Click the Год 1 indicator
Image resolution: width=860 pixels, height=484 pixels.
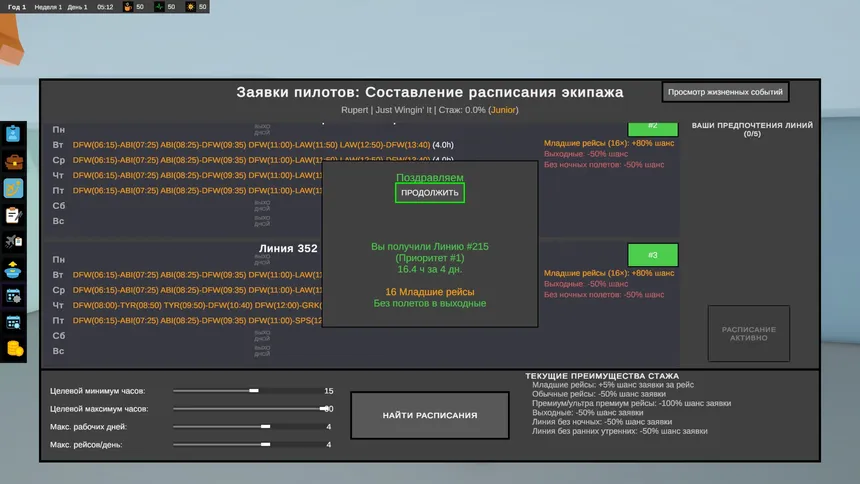(x=17, y=7)
